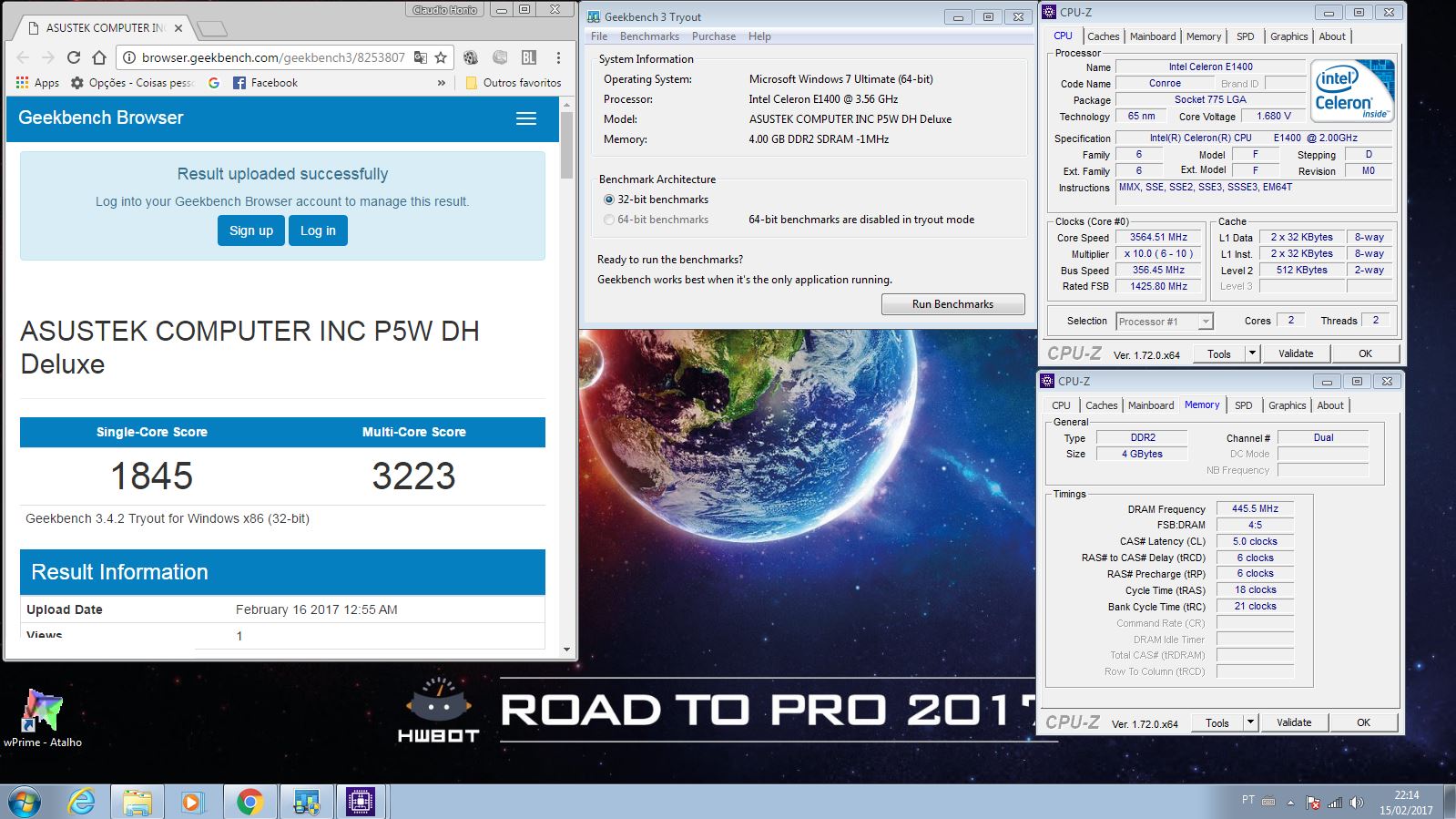The width and height of the screenshot is (1456, 819).
Task: Close the ASUSTEK COMPUTER Chrome tab
Action: pyautogui.click(x=178, y=28)
